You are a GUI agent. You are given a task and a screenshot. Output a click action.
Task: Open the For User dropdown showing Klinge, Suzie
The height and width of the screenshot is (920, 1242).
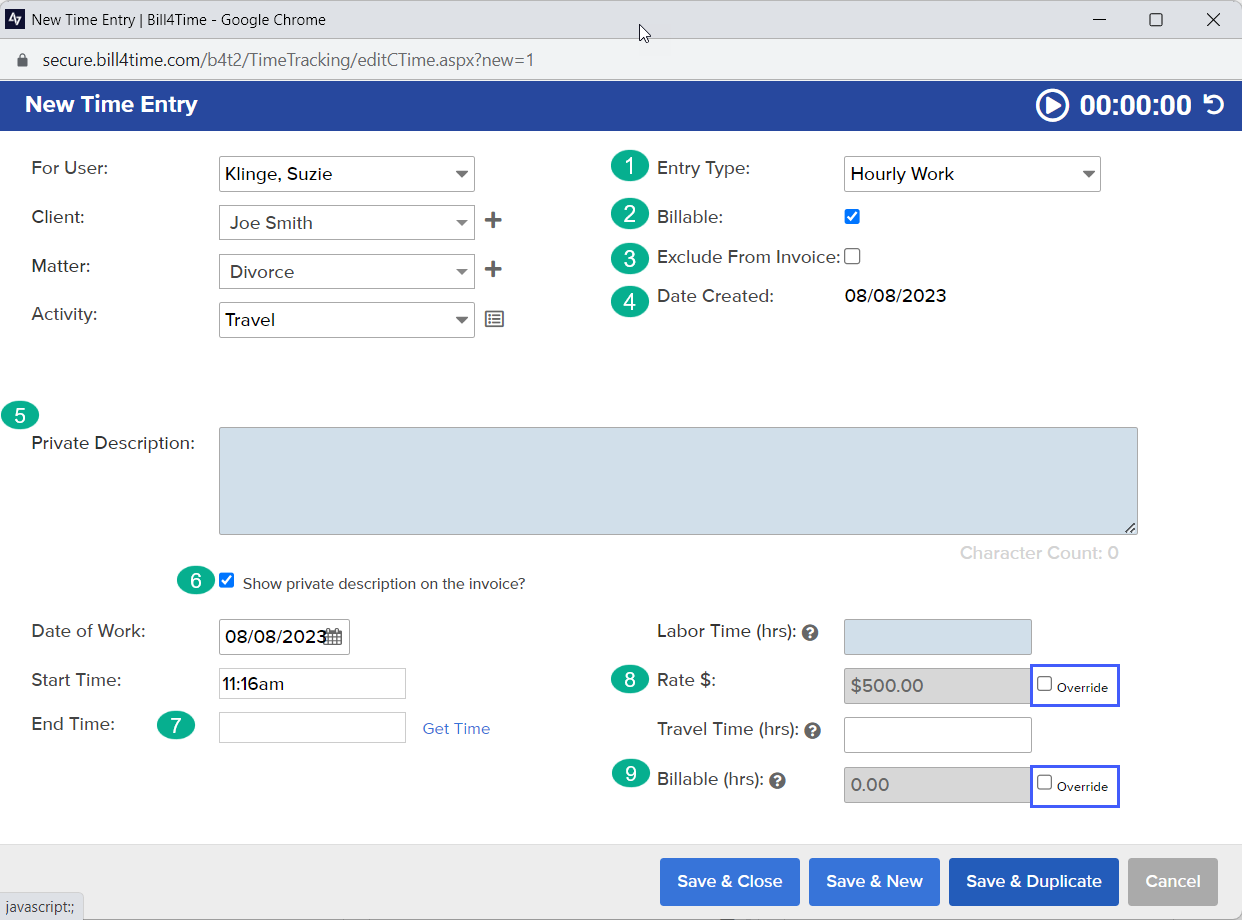[347, 174]
